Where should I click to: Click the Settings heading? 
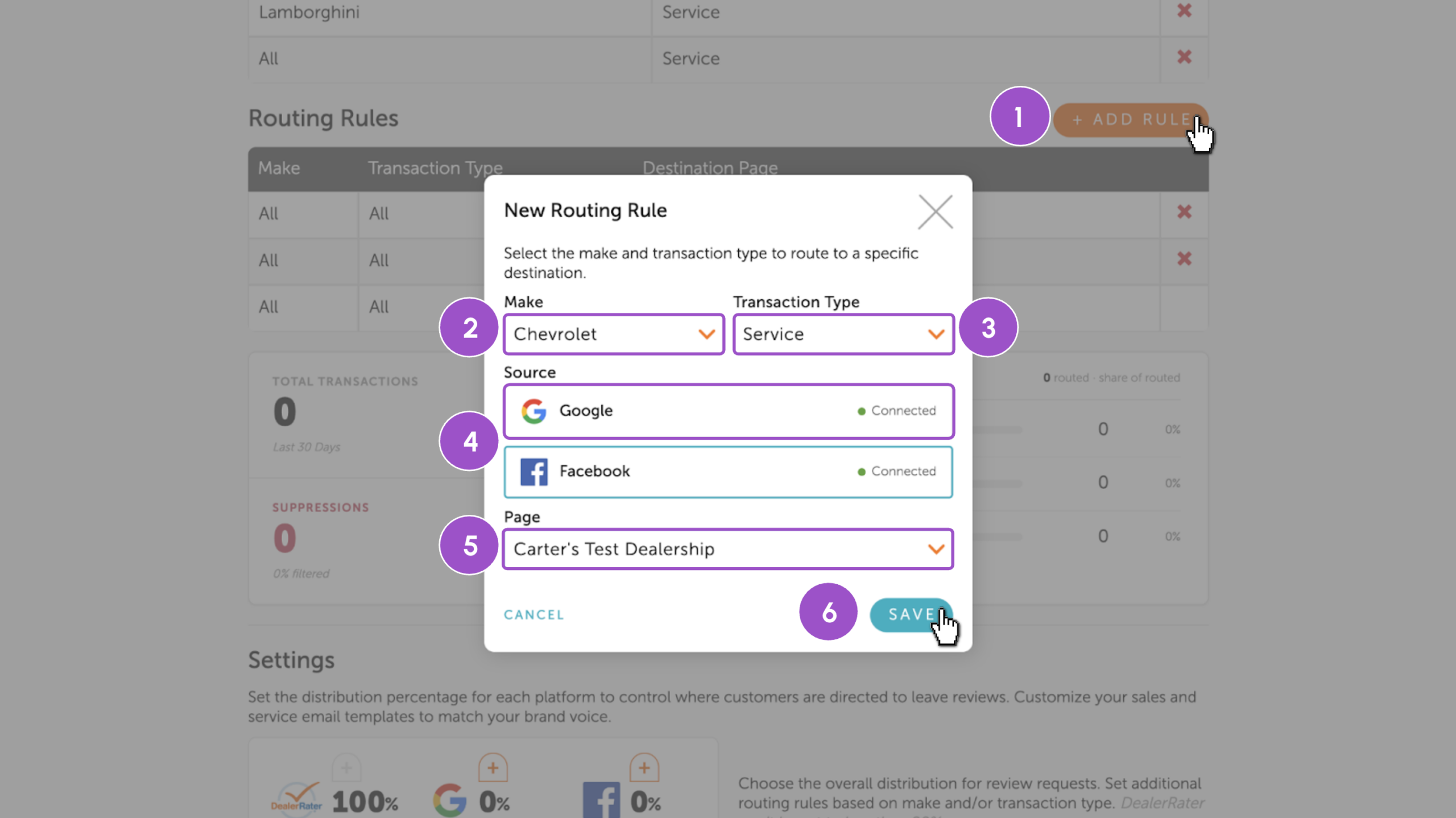pyautogui.click(x=291, y=660)
